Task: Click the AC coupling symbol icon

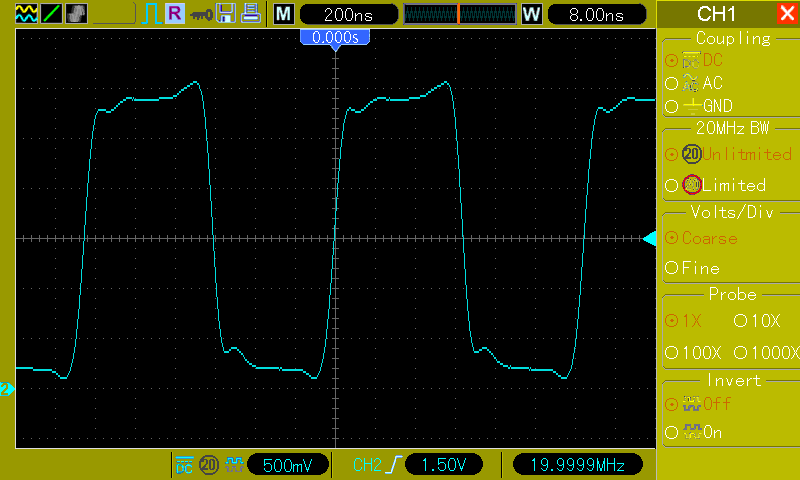Action: pyautogui.click(x=690, y=83)
